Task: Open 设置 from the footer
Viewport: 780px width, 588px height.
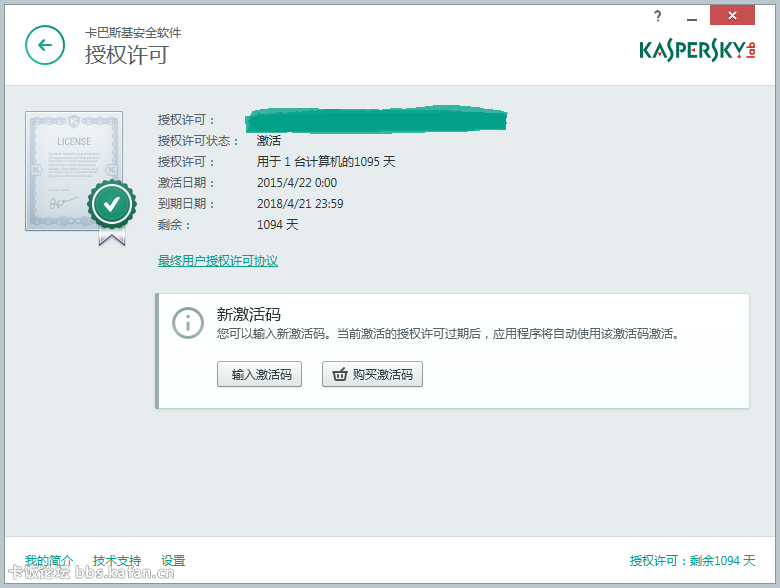Action: tap(173, 561)
